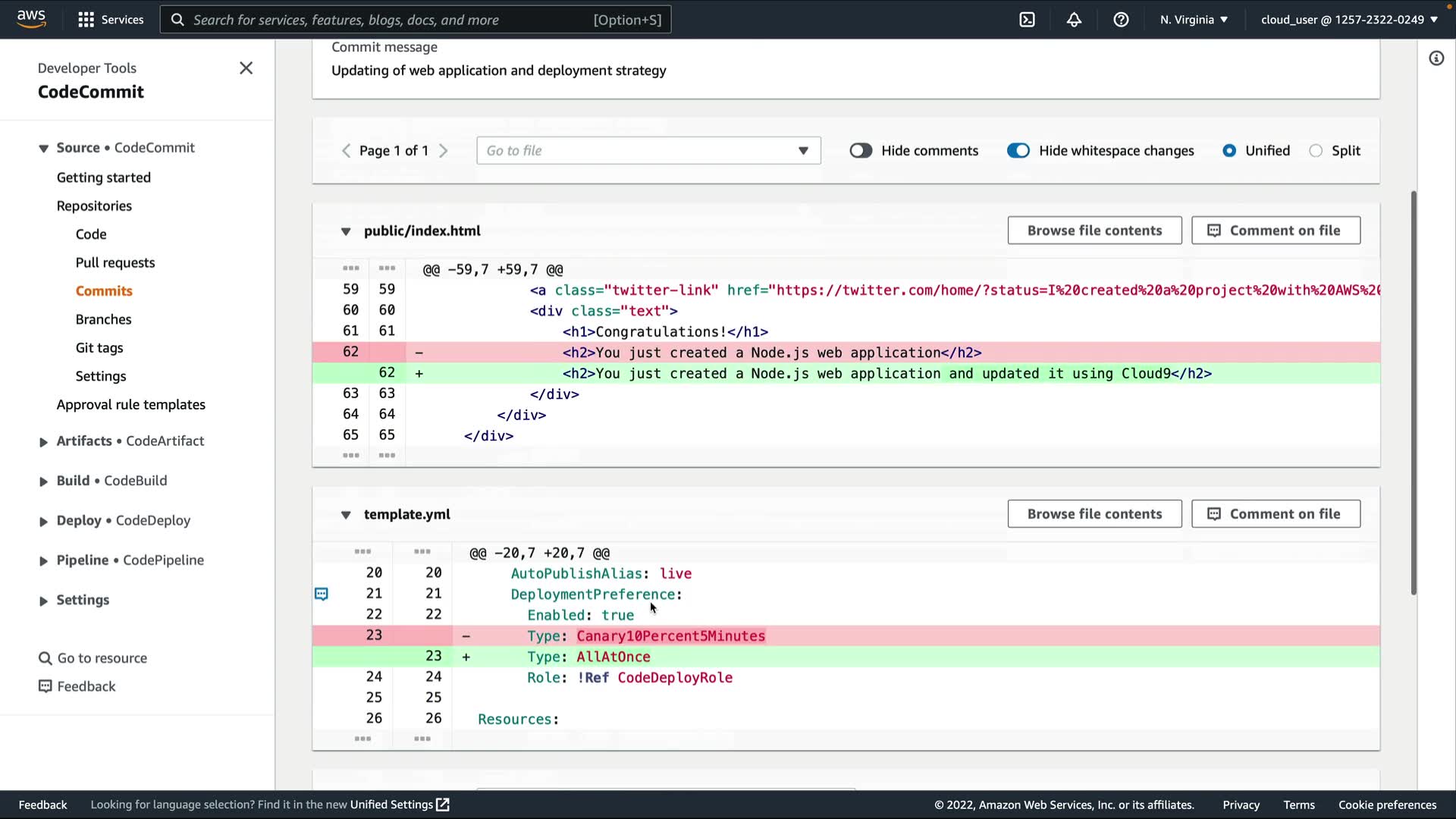Open AWS CloudShell icon in top bar
The width and height of the screenshot is (1456, 819).
[1027, 20]
